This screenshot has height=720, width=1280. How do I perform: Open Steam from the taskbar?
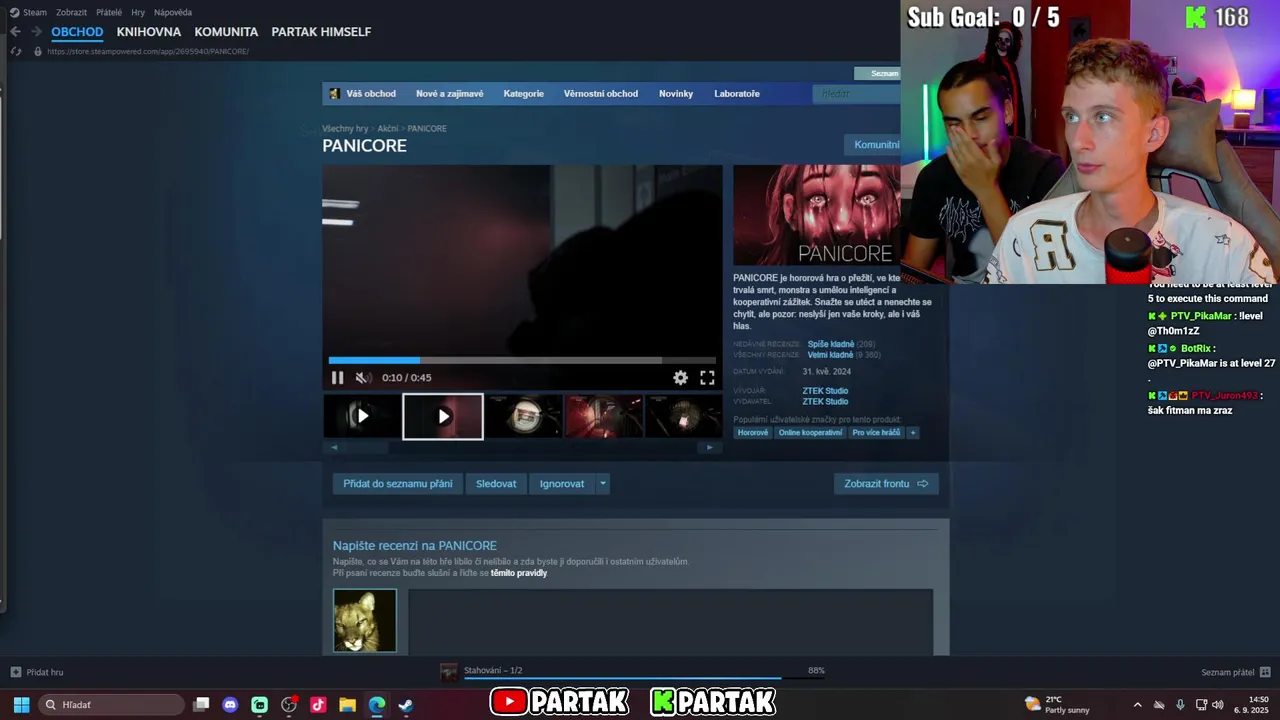point(406,705)
